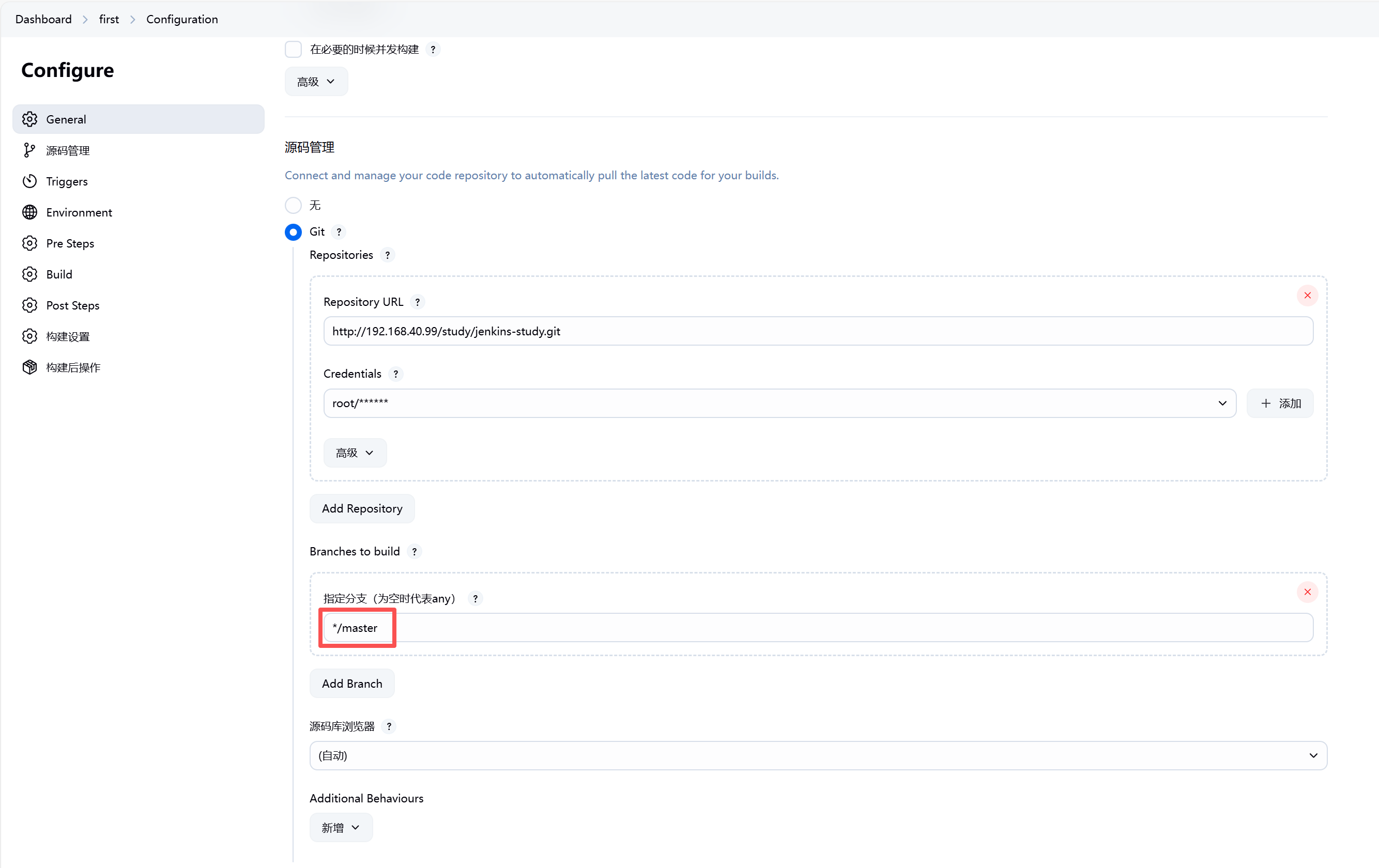Image resolution: width=1379 pixels, height=868 pixels.
Task: Delete the branch specifier entry
Action: coord(1307,592)
